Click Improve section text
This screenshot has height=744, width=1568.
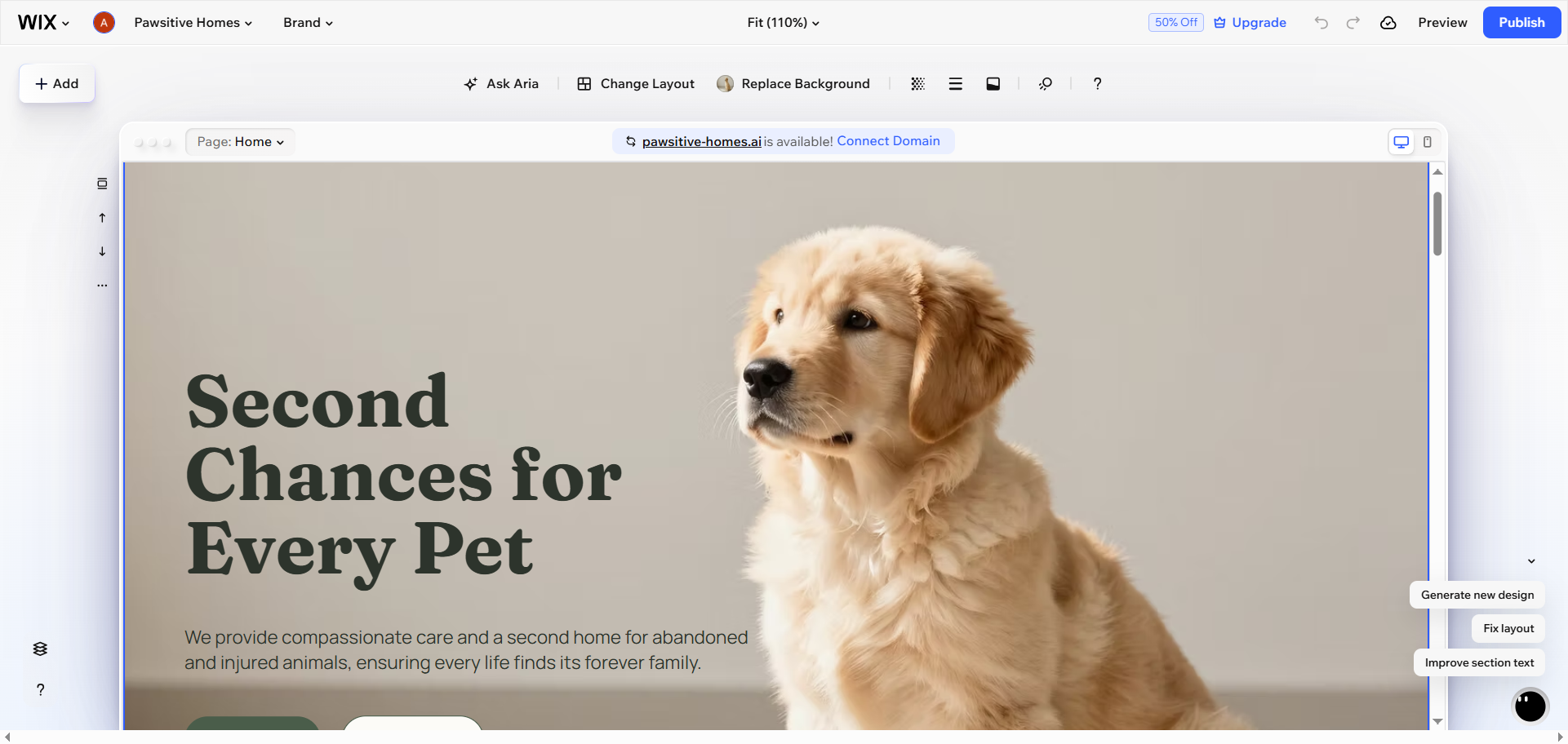coord(1479,662)
